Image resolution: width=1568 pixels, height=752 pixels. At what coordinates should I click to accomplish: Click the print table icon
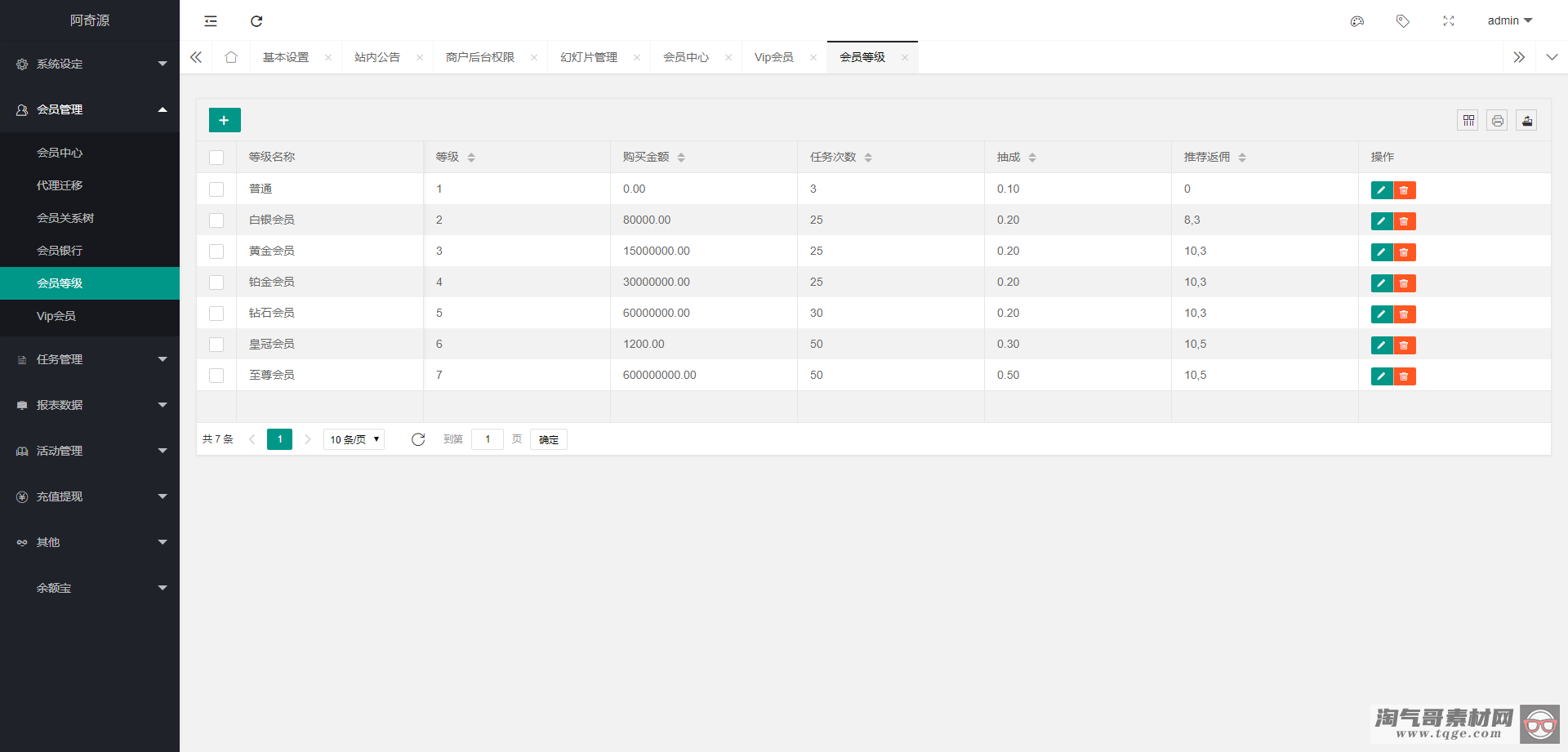click(x=1498, y=121)
